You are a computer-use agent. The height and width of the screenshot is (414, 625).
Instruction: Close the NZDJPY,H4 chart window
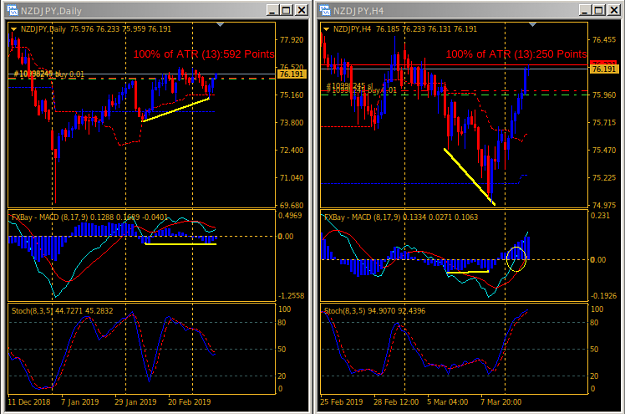click(614, 10)
